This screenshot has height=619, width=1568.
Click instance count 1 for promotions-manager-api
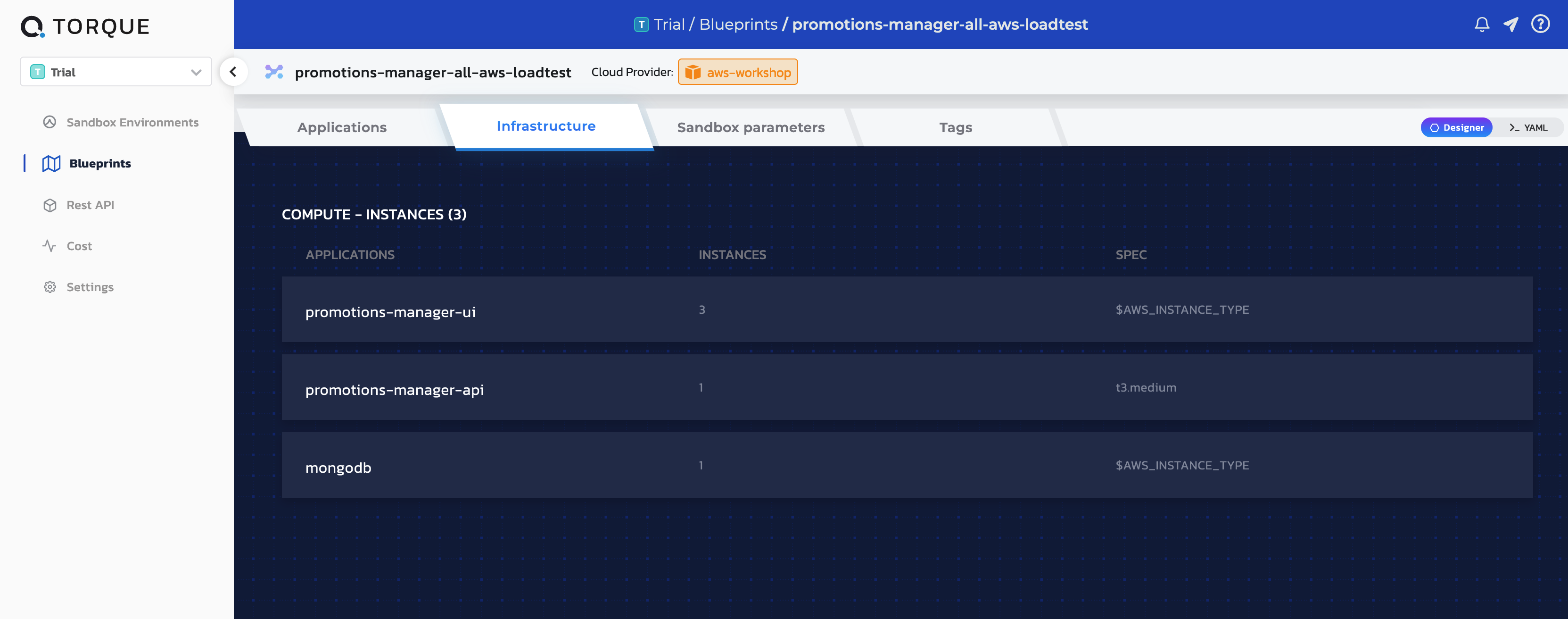[701, 387]
